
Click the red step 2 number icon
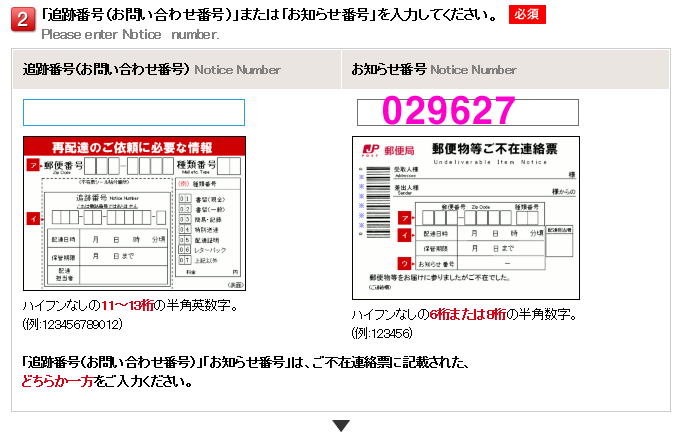[23, 19]
